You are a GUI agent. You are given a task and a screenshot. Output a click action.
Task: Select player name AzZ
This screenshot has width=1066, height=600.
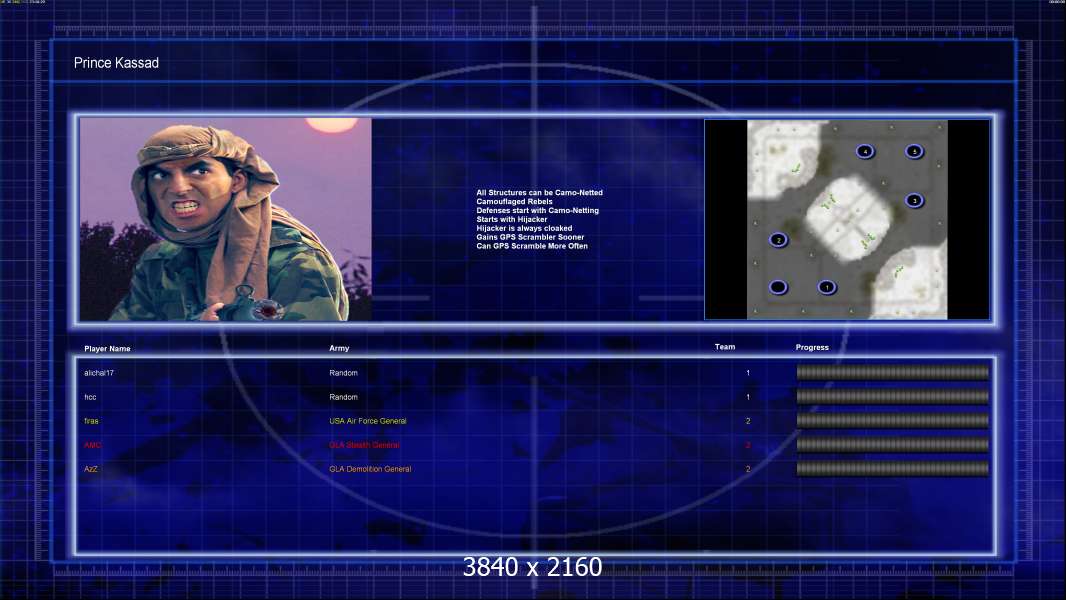click(x=91, y=469)
